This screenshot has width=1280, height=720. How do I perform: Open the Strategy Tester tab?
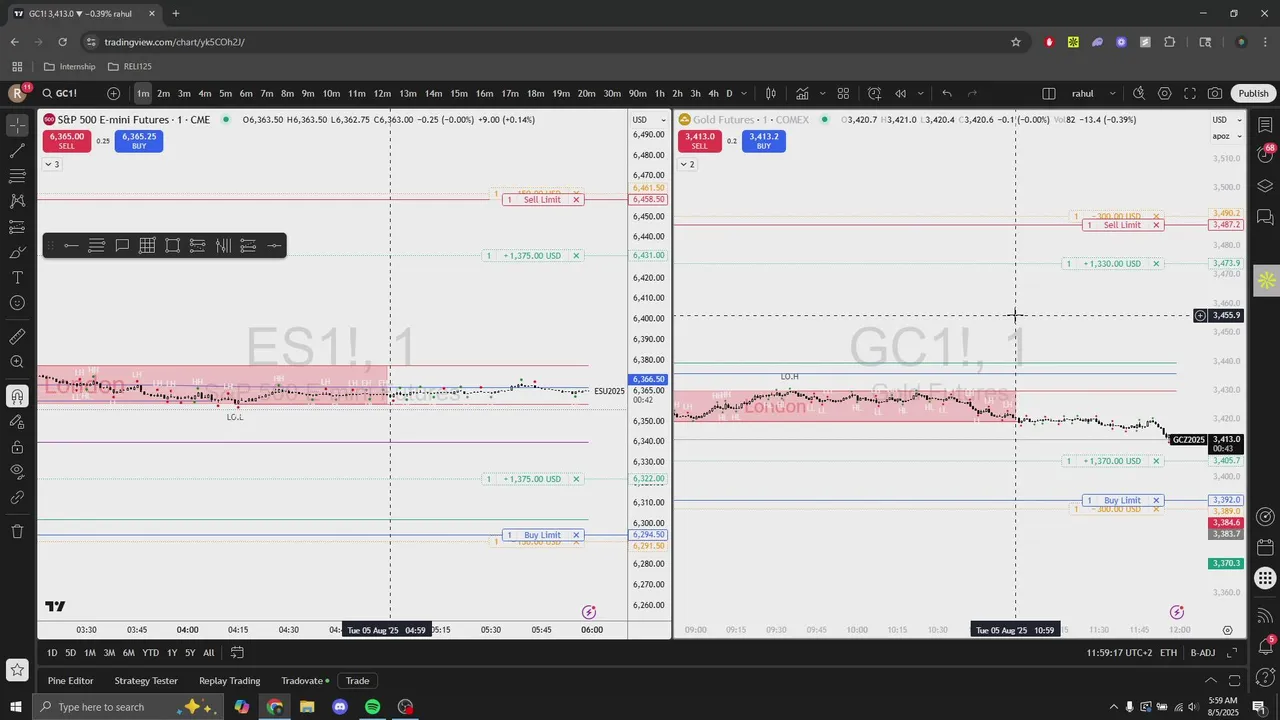click(x=146, y=681)
